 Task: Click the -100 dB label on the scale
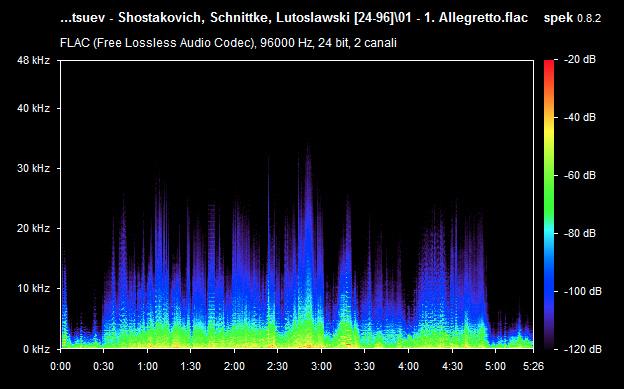pyautogui.click(x=583, y=291)
